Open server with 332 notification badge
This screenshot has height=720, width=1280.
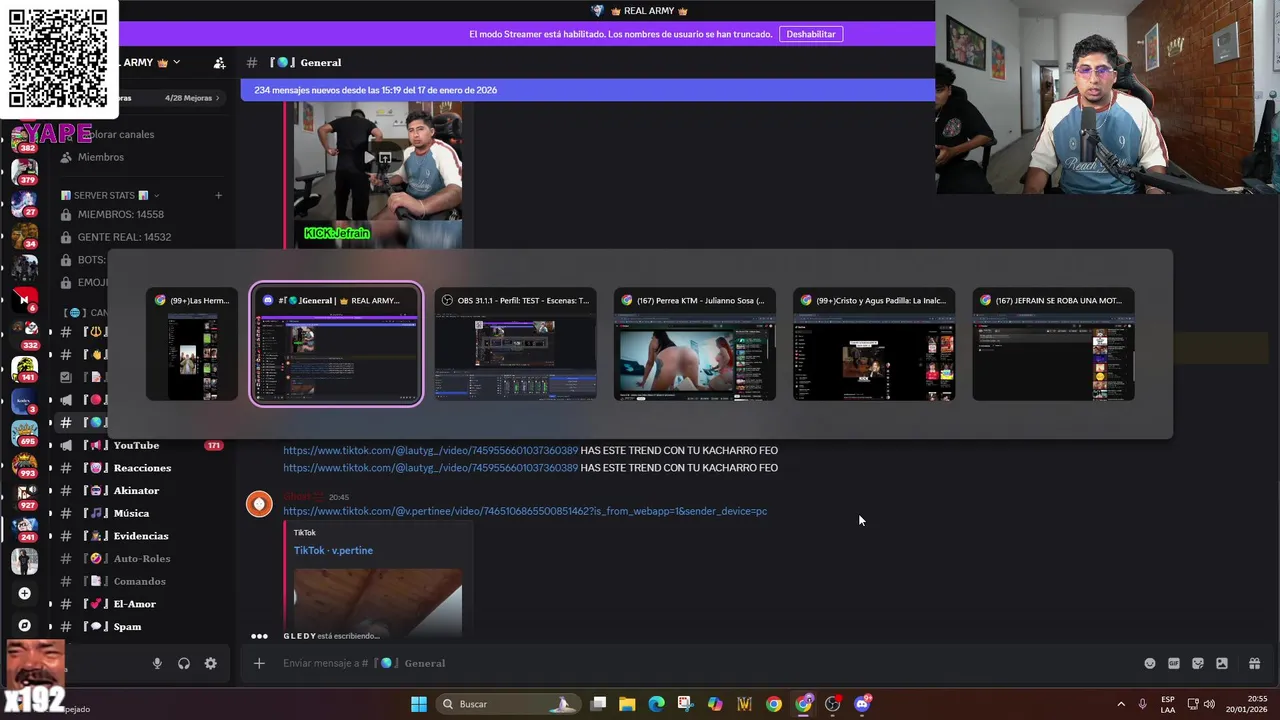[x=24, y=335]
